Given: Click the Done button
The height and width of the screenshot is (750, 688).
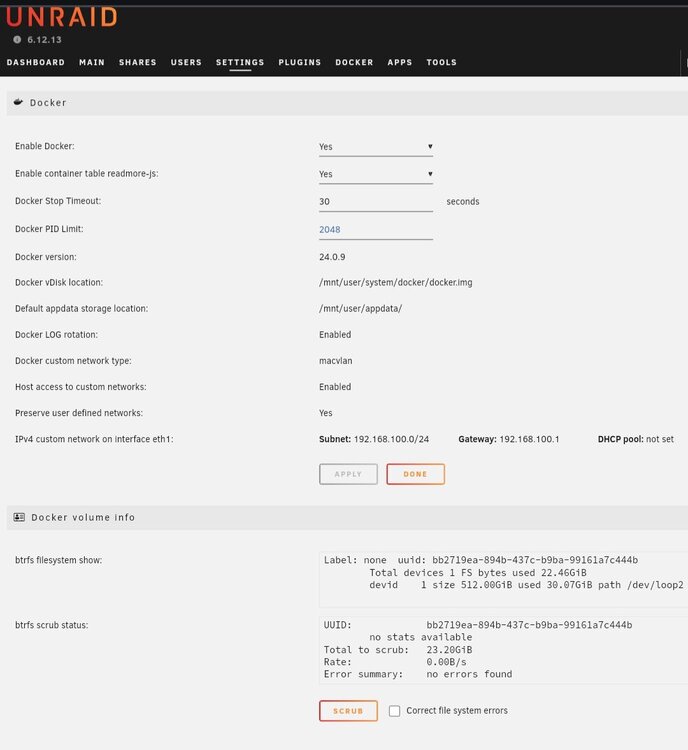Looking at the screenshot, I should coord(415,474).
